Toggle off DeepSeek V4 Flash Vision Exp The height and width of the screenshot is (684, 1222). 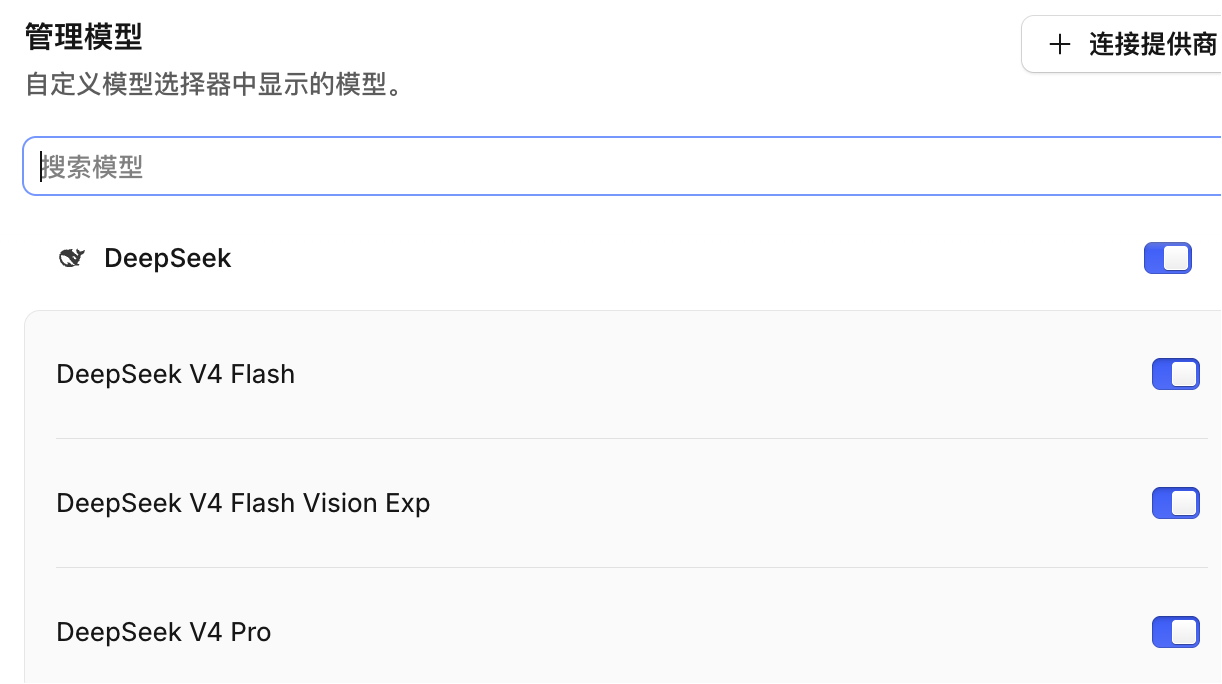pyautogui.click(x=1176, y=503)
